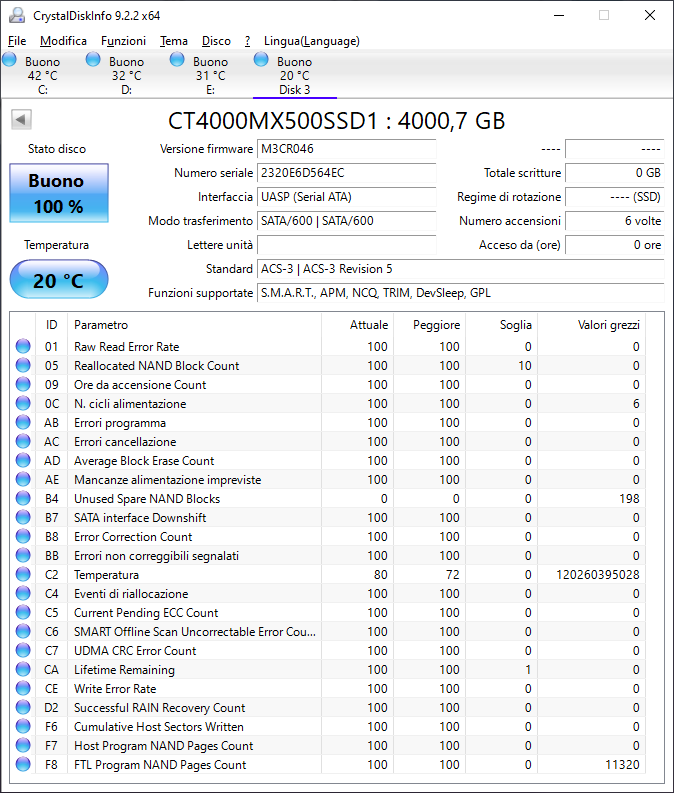Click status orb for SATA interface Downshift
This screenshot has width=674, height=793.
23,517
